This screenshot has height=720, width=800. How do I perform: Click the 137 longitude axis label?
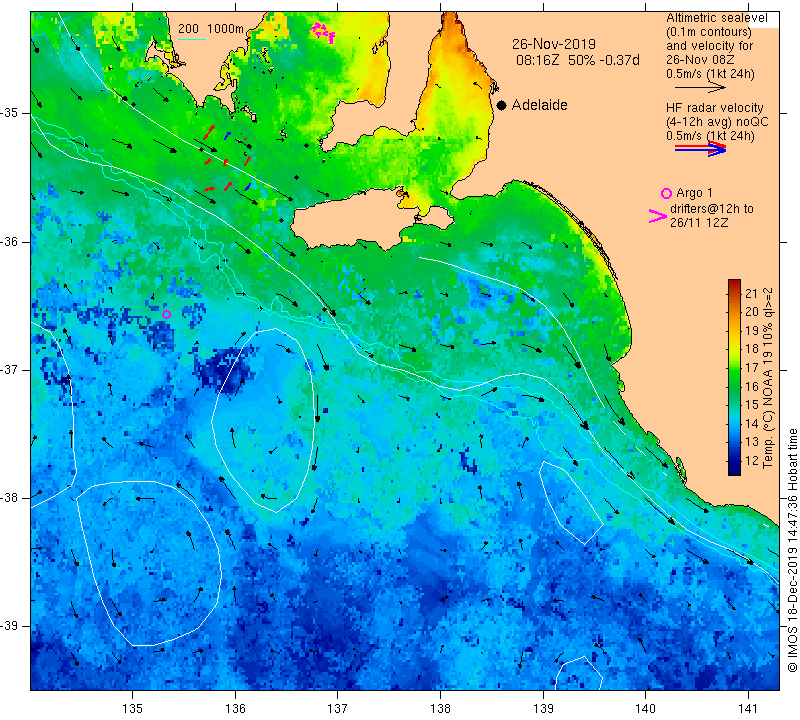click(x=338, y=709)
